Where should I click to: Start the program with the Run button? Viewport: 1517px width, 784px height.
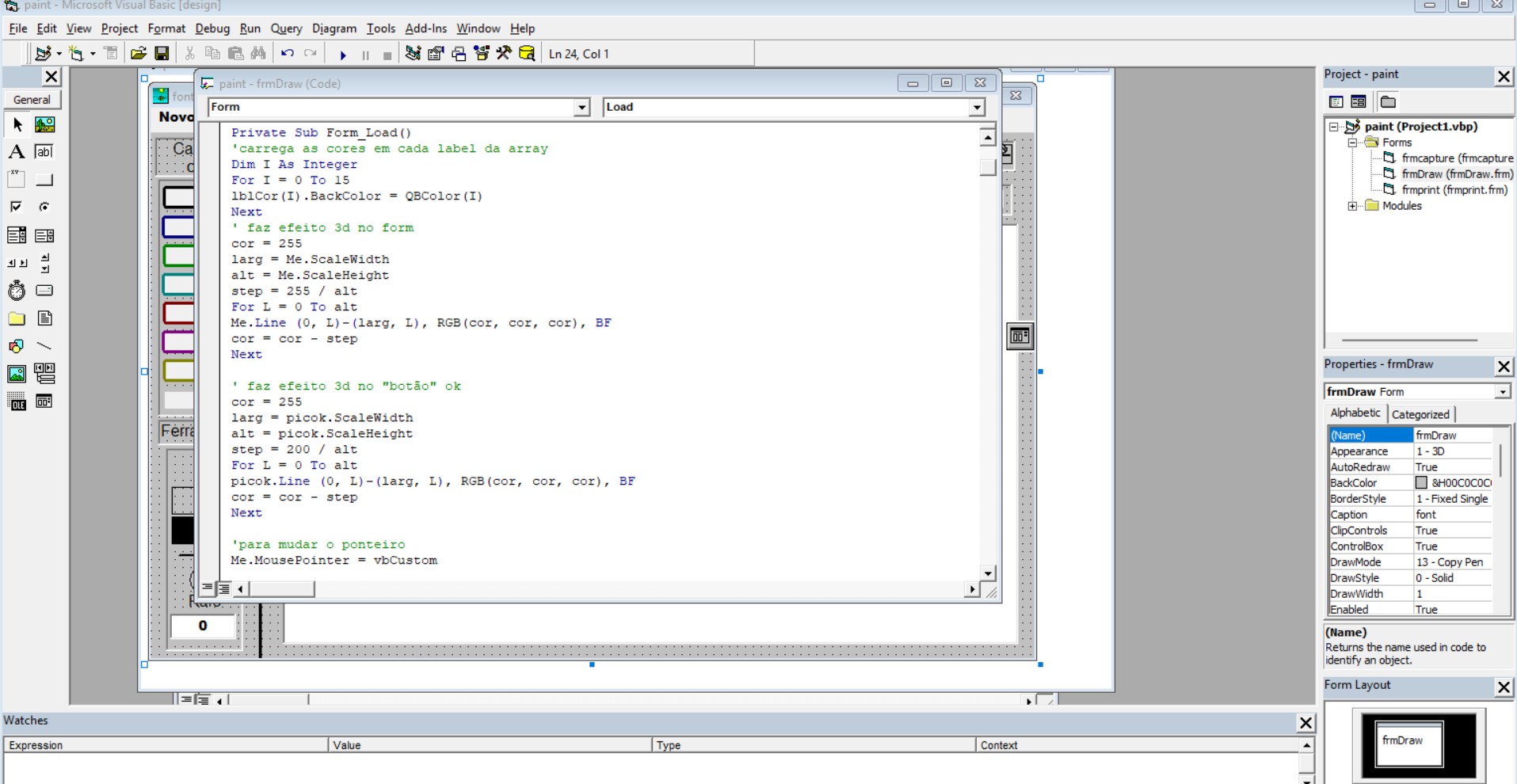tap(343, 53)
